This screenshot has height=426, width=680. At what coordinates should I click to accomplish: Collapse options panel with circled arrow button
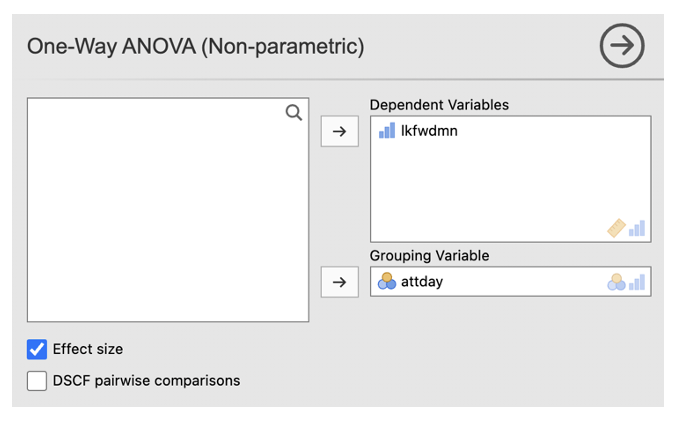pyautogui.click(x=622, y=45)
